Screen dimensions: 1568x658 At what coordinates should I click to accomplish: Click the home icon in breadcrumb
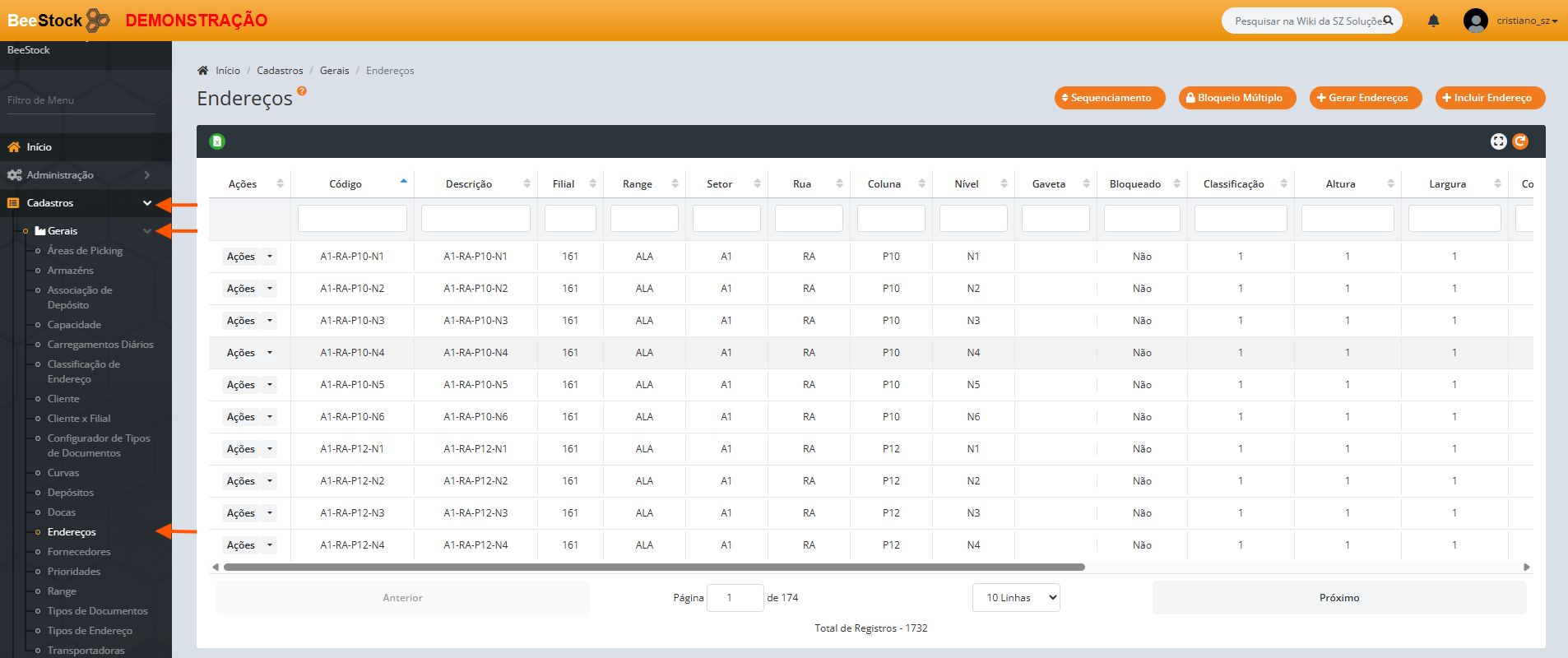(x=203, y=71)
